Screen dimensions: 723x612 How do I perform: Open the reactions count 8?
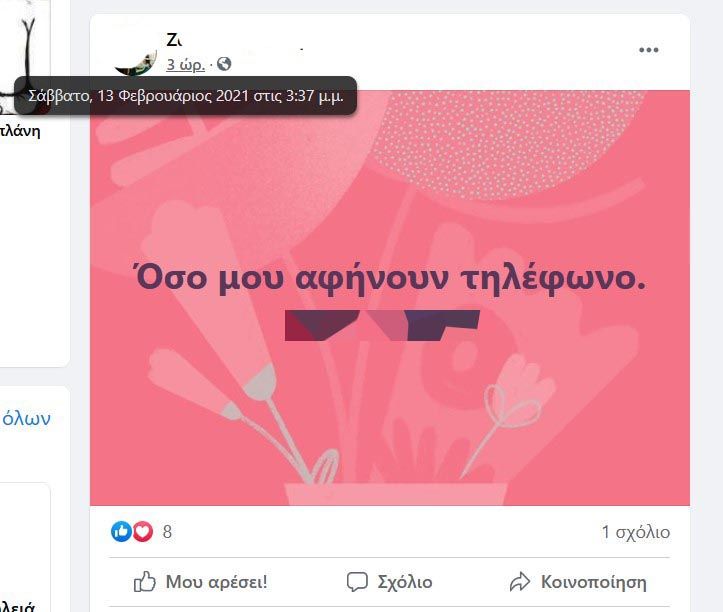tap(167, 532)
